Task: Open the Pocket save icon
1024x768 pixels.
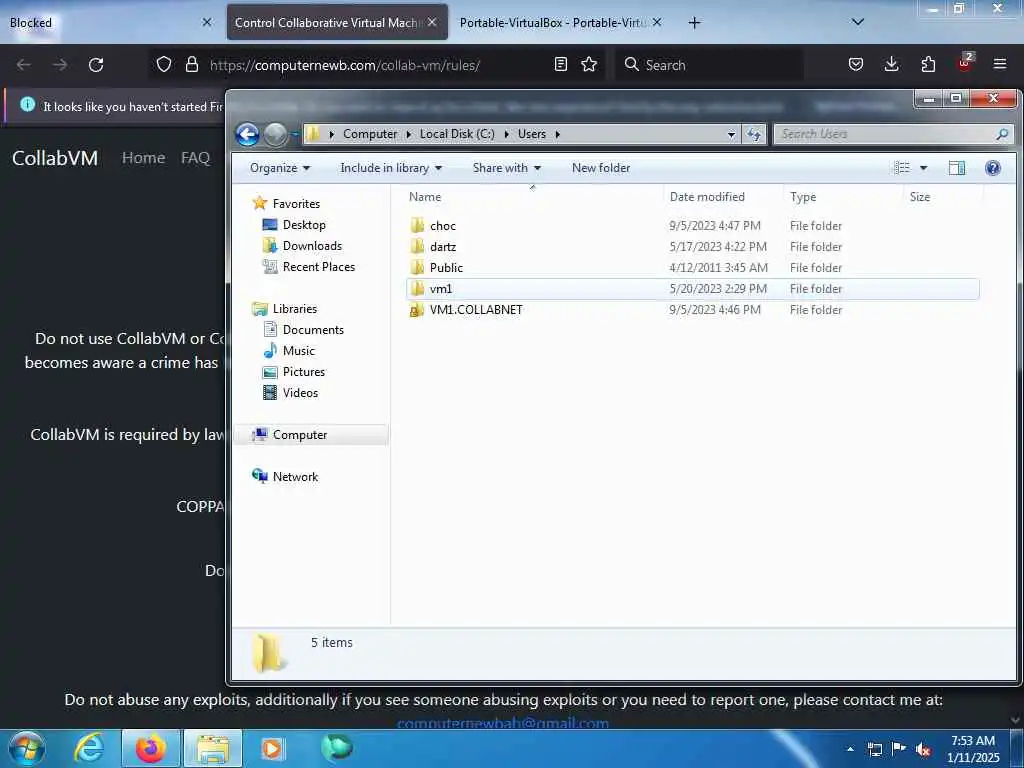Action: [856, 64]
